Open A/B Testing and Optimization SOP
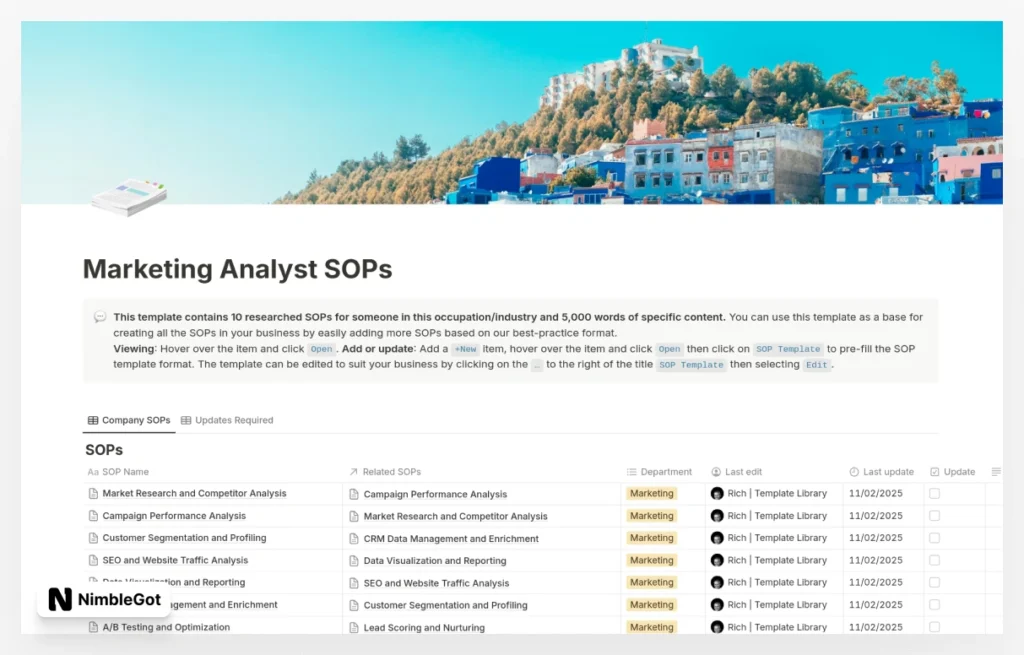 coord(166,627)
